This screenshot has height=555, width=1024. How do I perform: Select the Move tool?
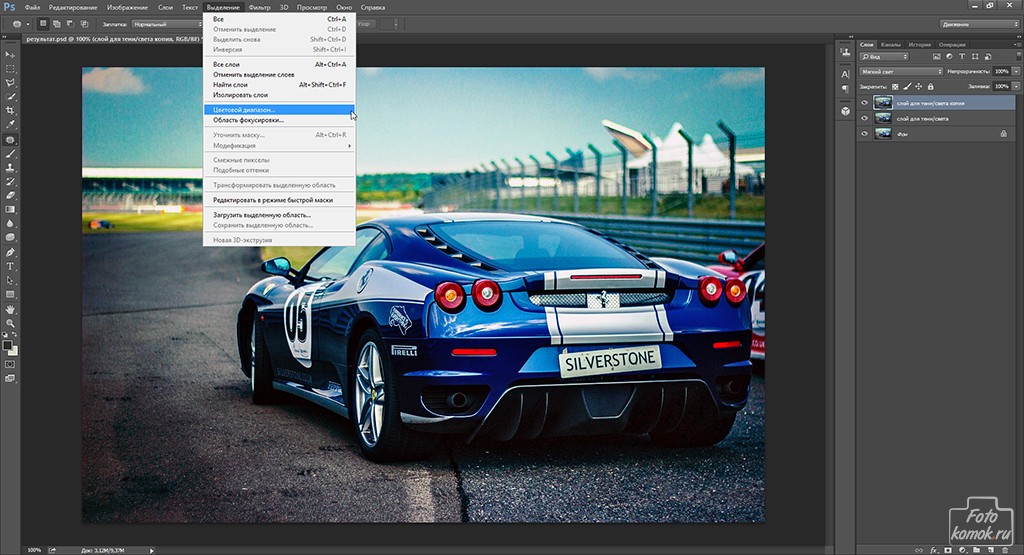(x=10, y=55)
